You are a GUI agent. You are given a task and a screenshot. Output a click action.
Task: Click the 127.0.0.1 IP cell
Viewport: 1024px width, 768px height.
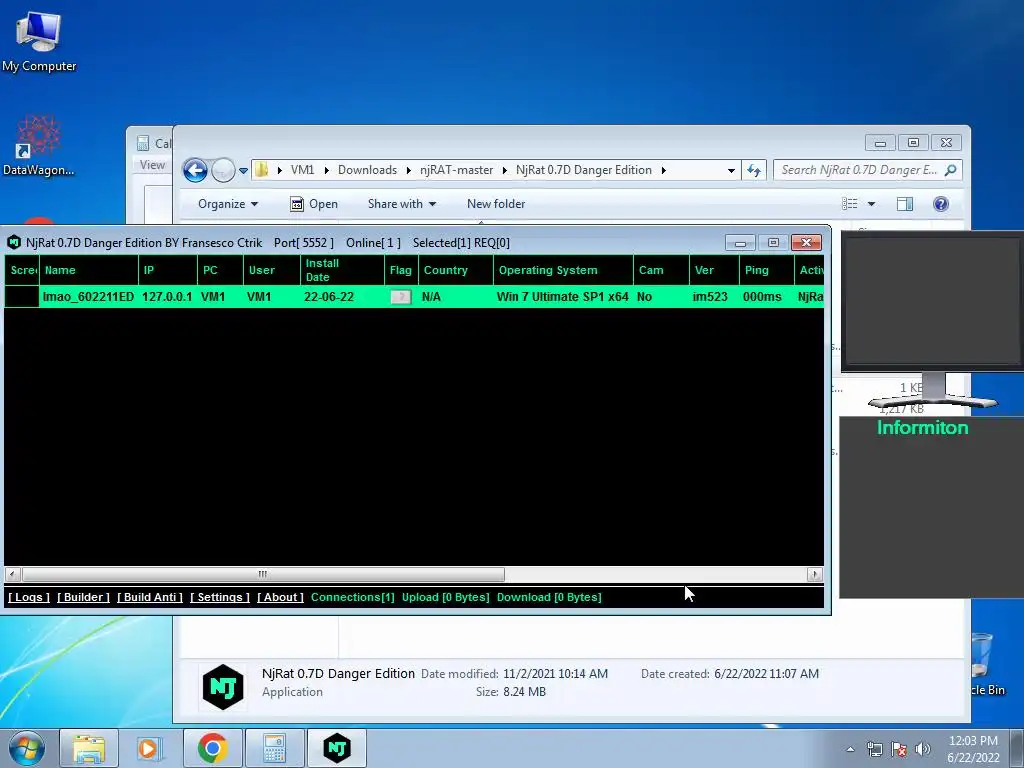pos(167,296)
